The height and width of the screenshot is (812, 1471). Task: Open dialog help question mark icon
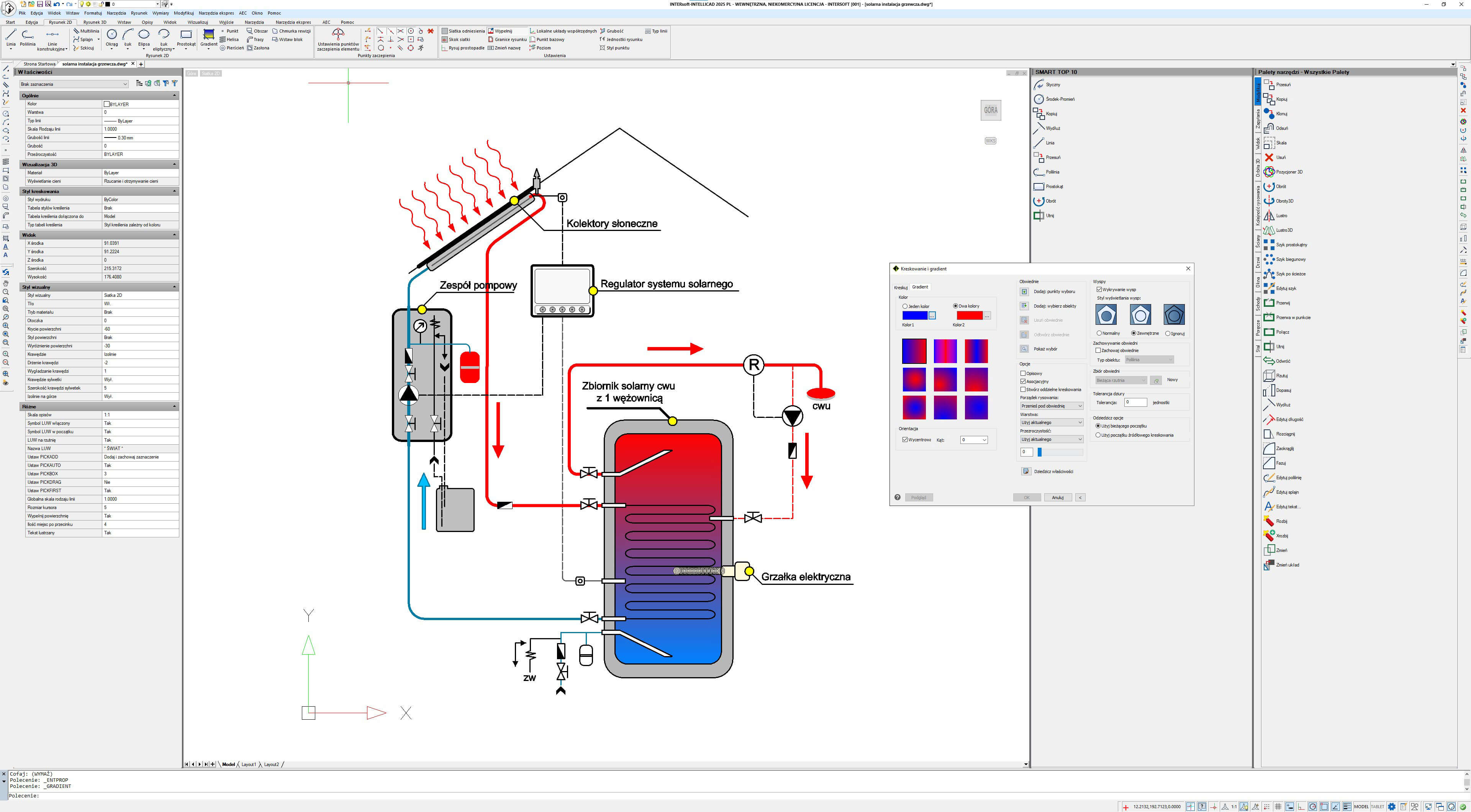point(897,498)
